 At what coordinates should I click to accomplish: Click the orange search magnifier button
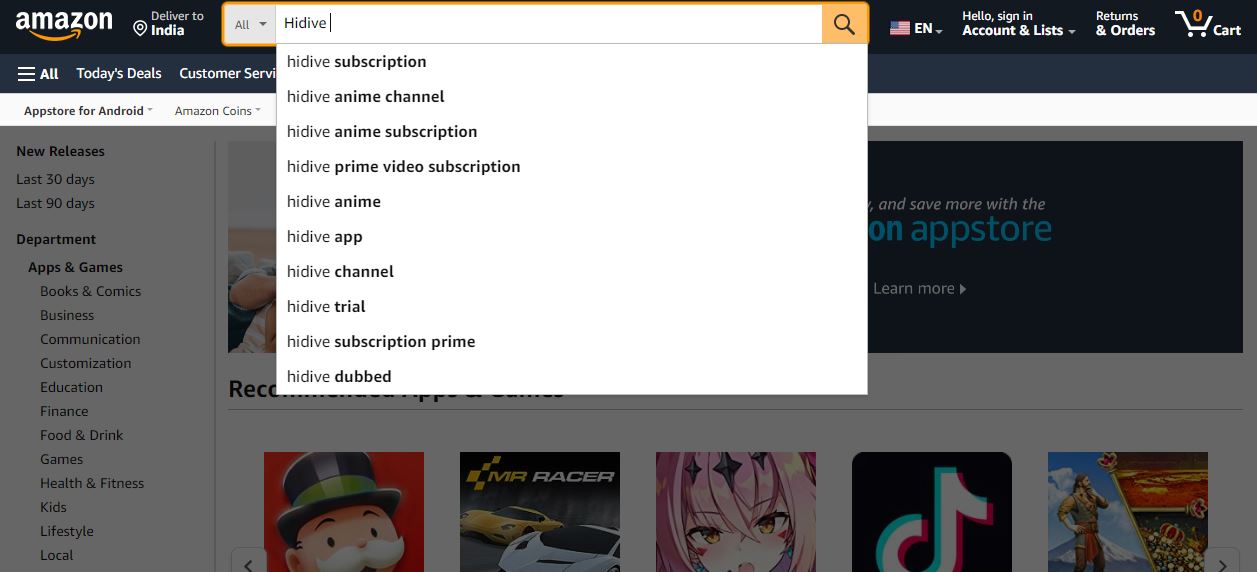[844, 24]
